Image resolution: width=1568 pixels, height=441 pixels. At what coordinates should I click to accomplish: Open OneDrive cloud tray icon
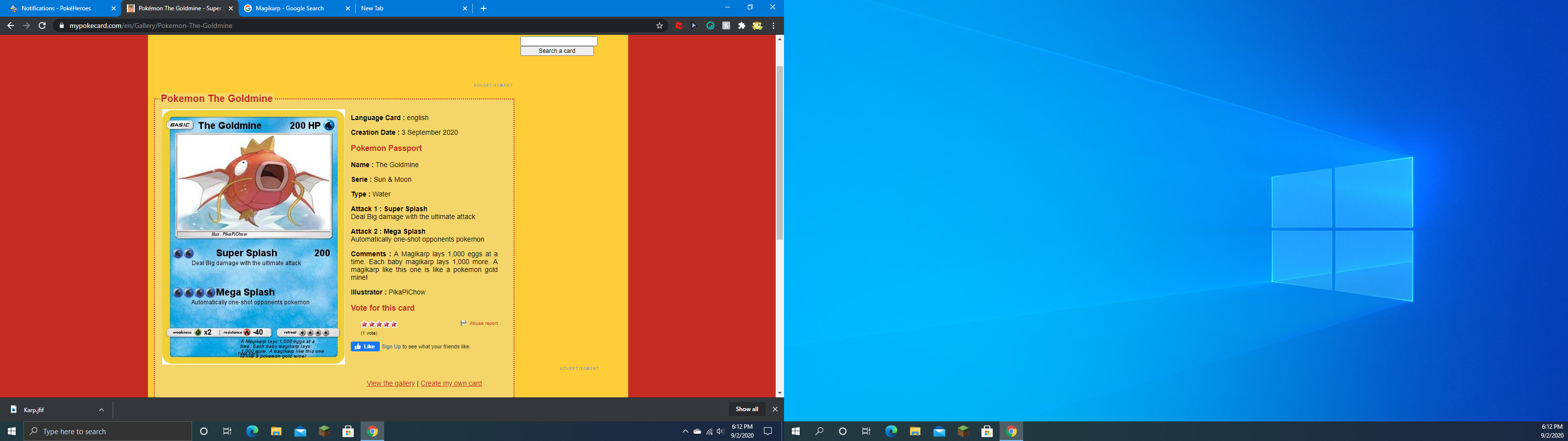pos(698,431)
